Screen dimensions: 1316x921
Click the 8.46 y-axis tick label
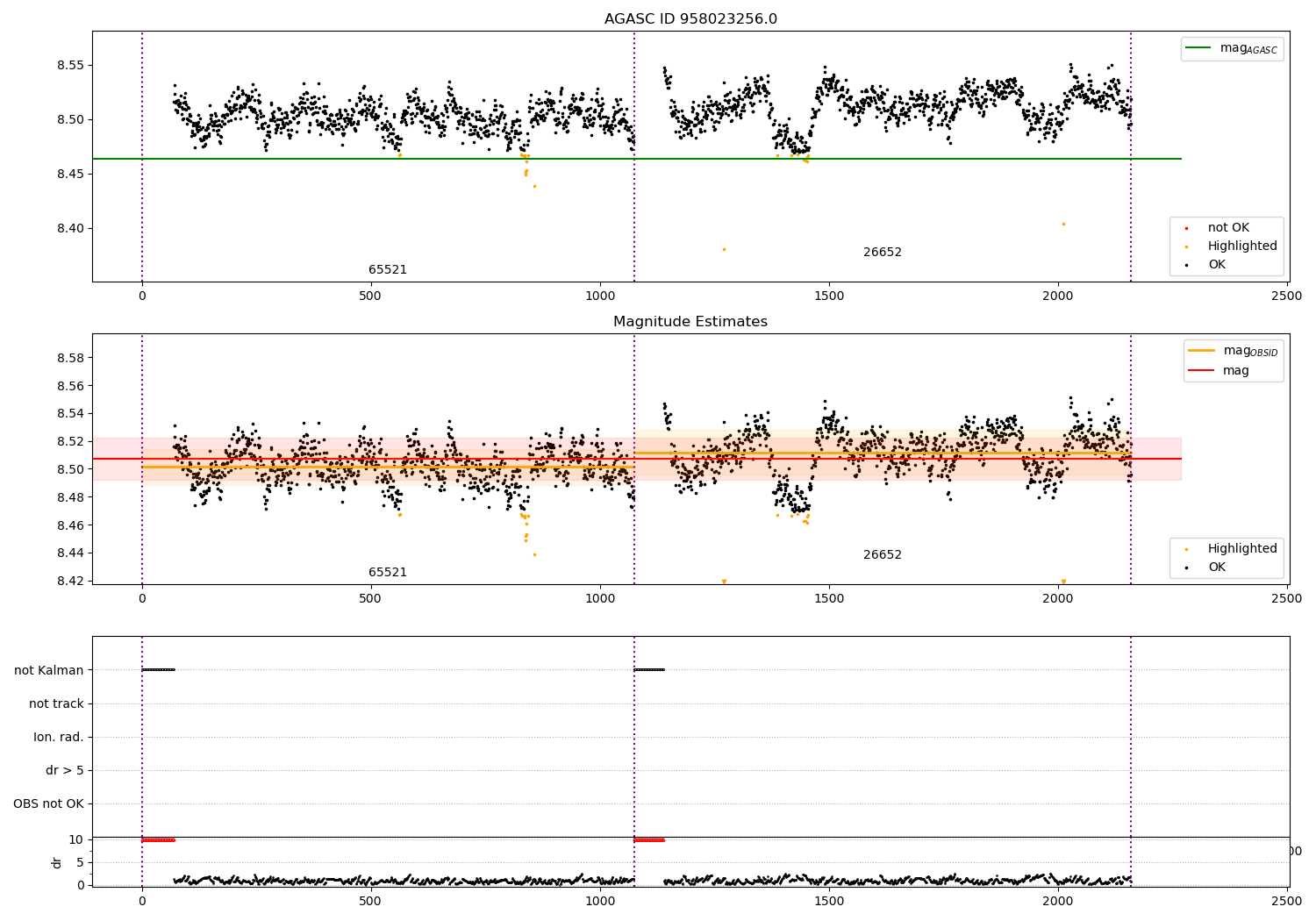click(x=71, y=526)
